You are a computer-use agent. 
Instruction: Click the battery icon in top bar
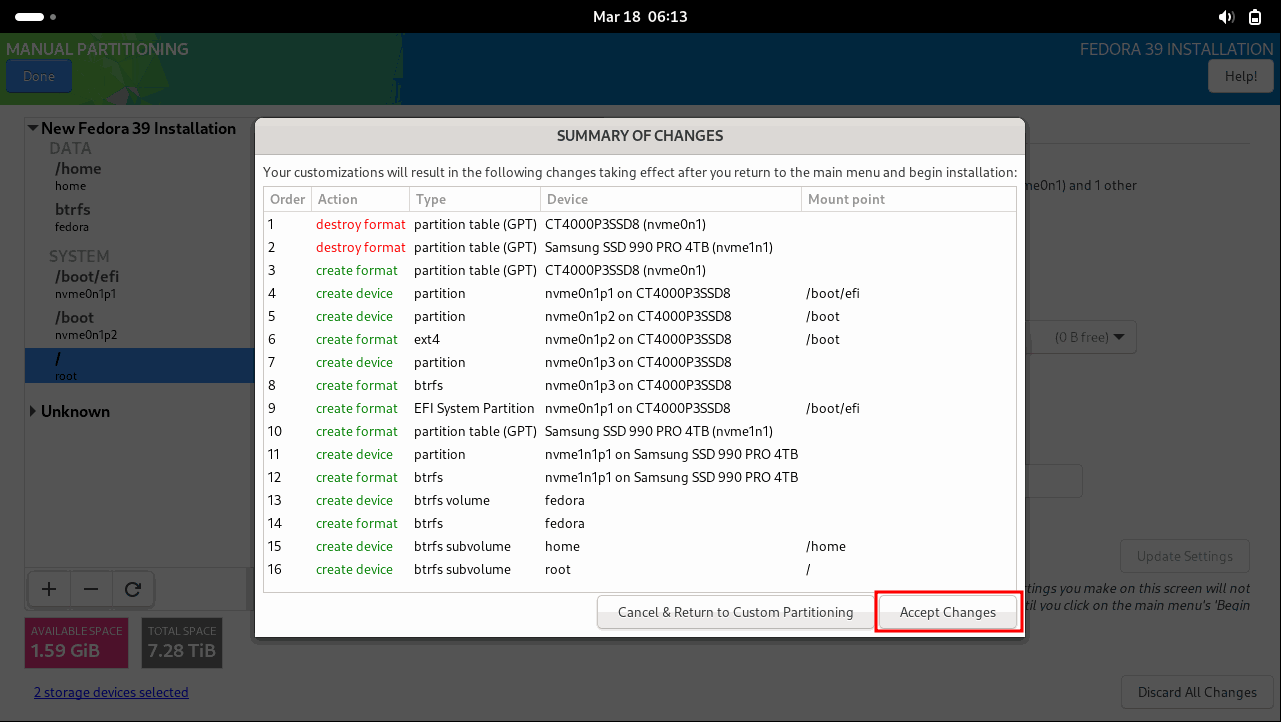point(1255,17)
